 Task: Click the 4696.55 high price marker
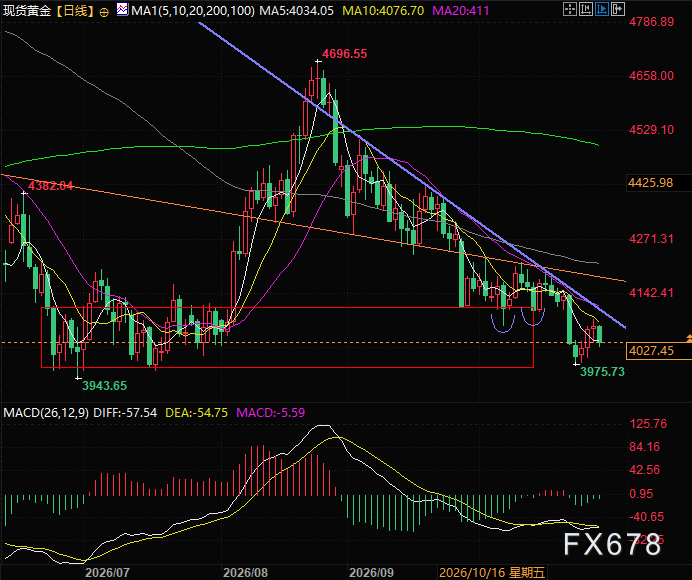point(344,54)
